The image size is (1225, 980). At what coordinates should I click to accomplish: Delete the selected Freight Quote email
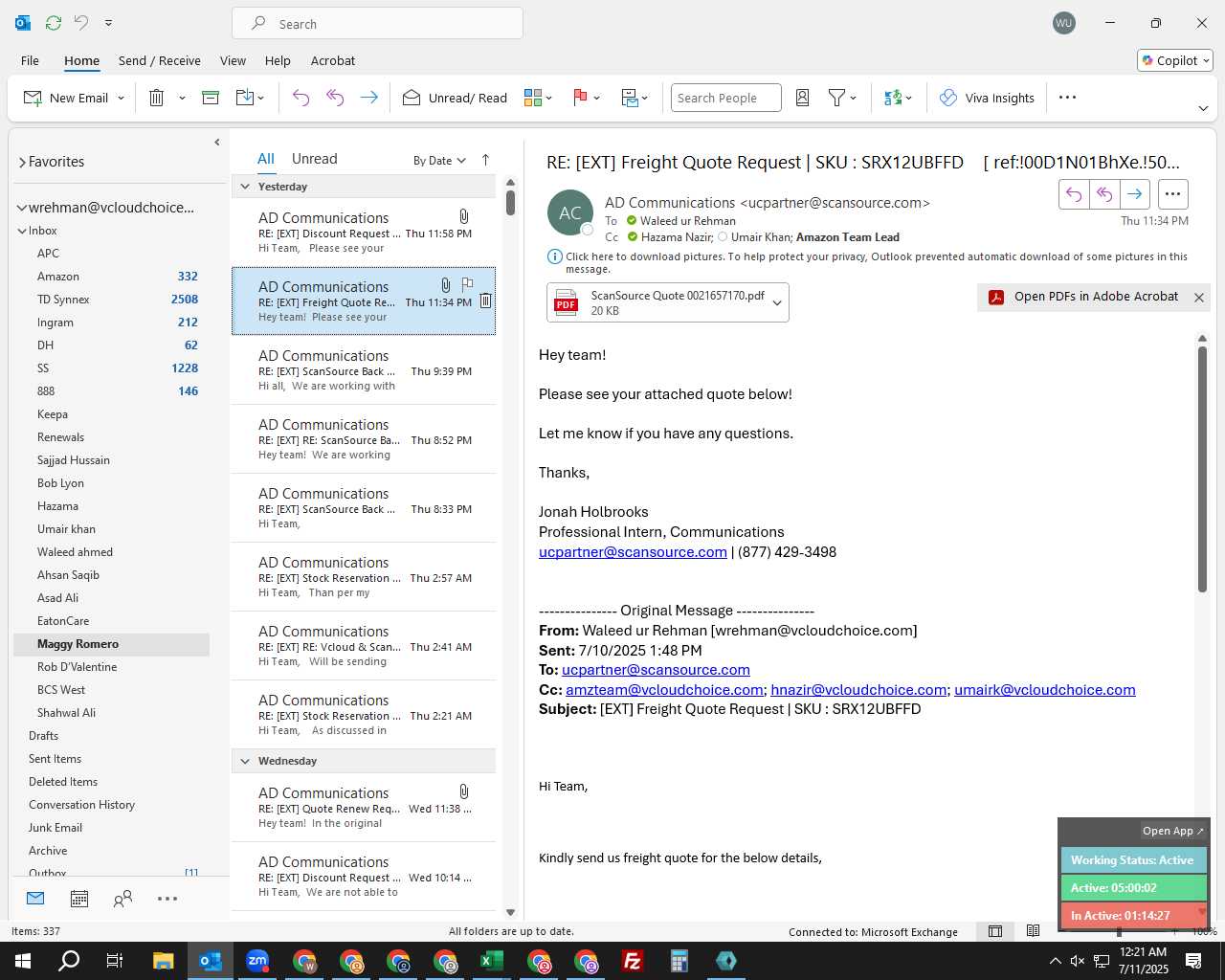point(485,301)
